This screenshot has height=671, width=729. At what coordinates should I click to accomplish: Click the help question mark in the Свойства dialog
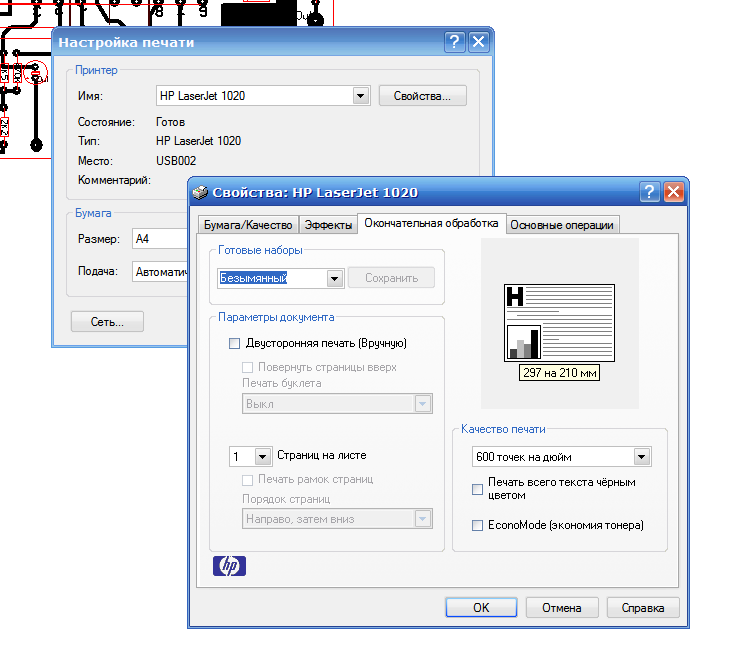pos(649,192)
